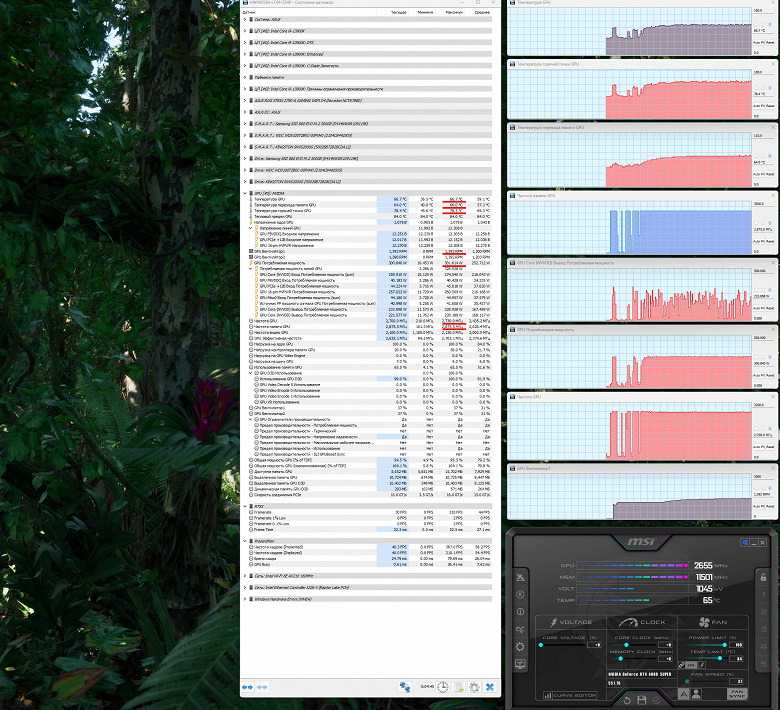Viewport: 780px width, 710px height.
Task: Save the Afterburner profile with the floppy icon
Action: click(642, 700)
